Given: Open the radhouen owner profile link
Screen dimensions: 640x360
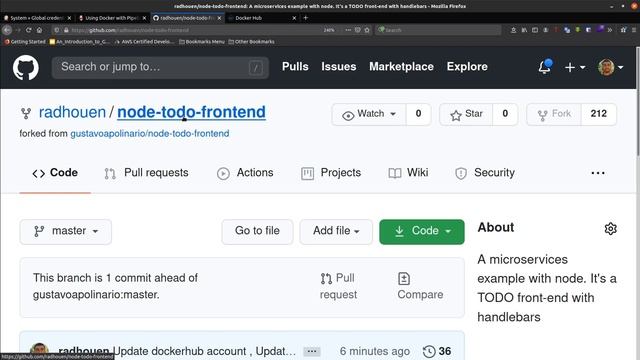Looking at the screenshot, I should pyautogui.click(x=72, y=112).
